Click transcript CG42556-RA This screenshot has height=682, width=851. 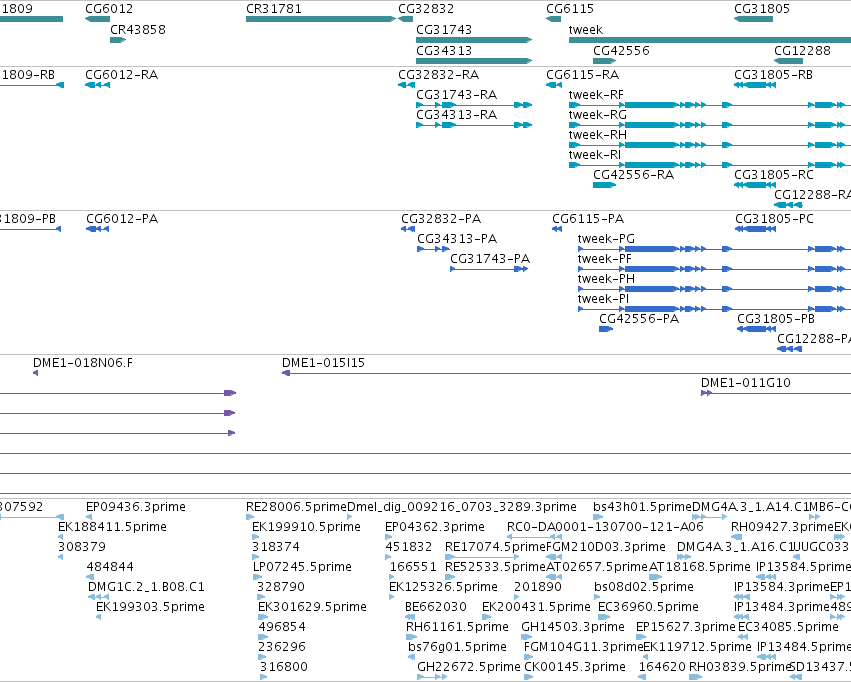coord(605,185)
